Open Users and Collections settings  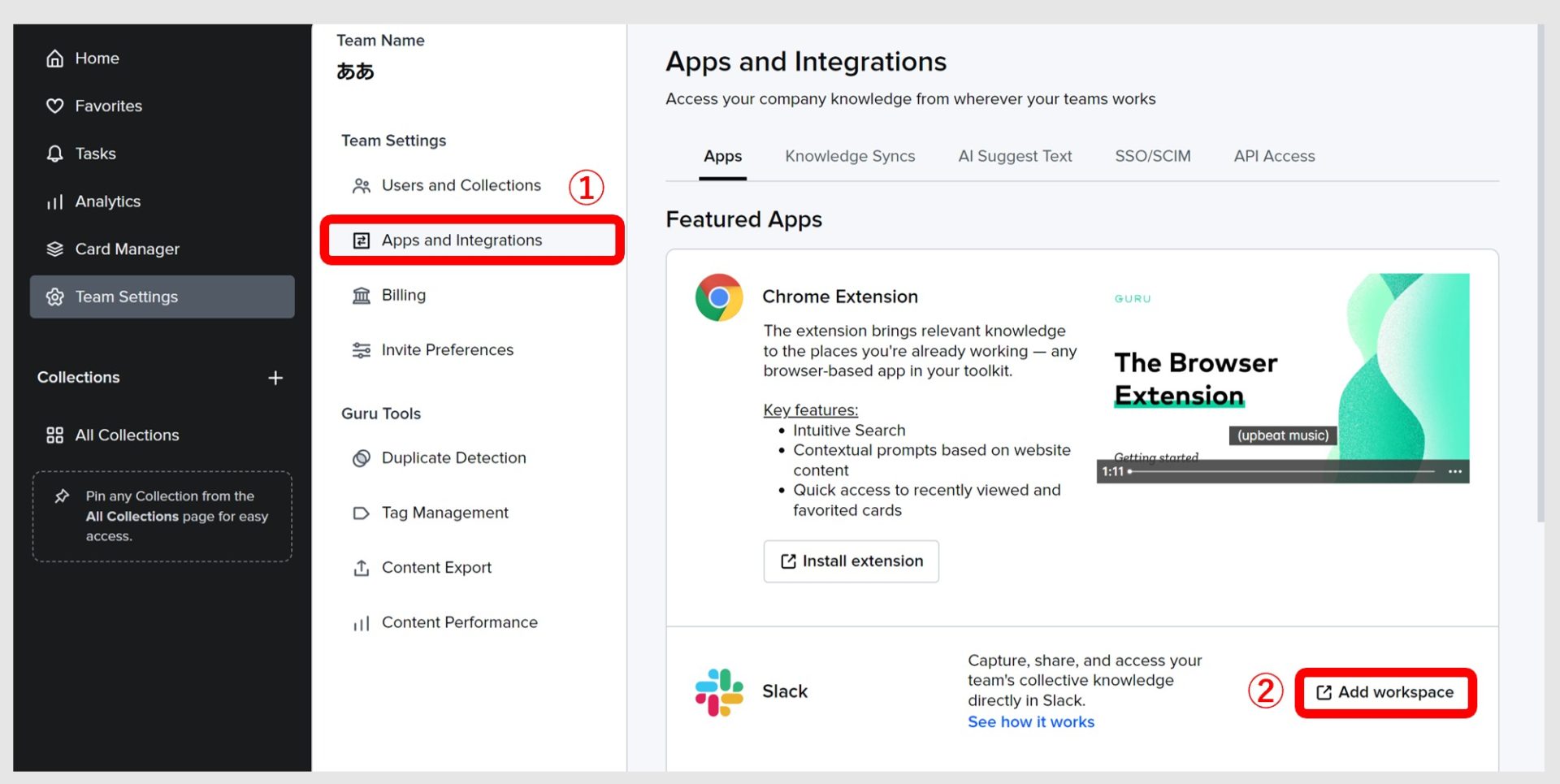click(x=460, y=185)
